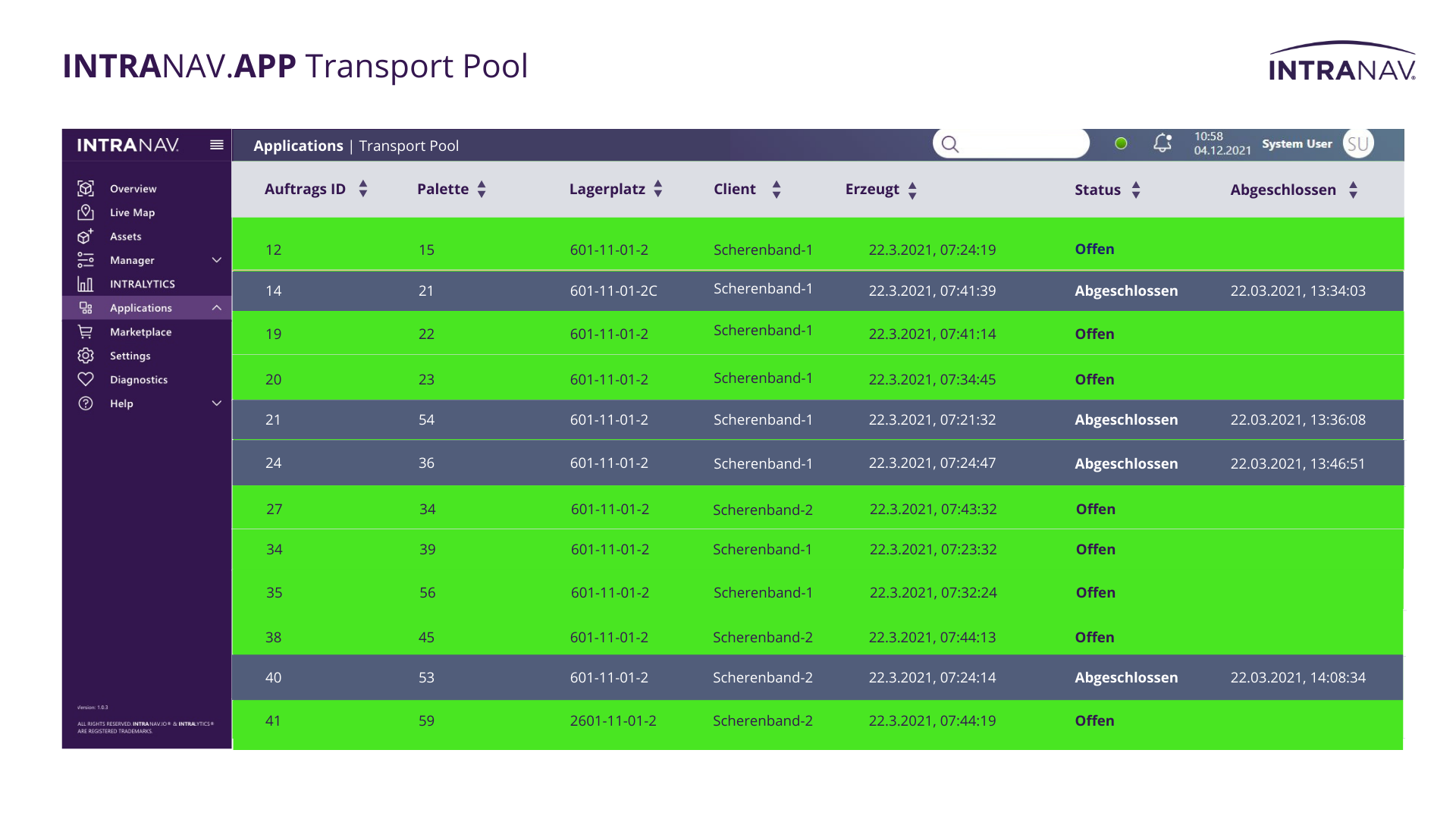This screenshot has height=819, width=1456.
Task: Click the Erzeugt header label
Action: click(872, 189)
